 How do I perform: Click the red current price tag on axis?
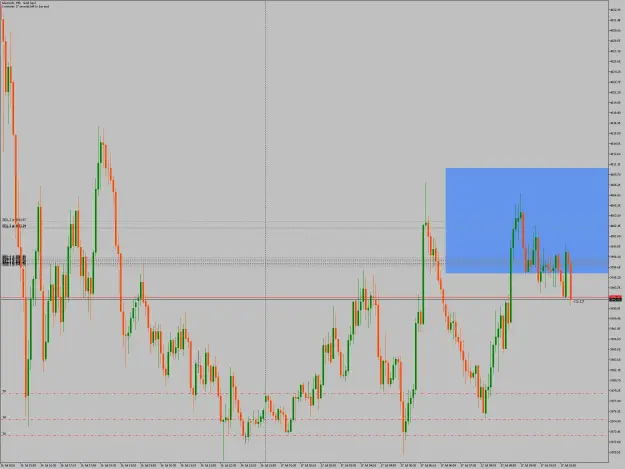click(615, 297)
